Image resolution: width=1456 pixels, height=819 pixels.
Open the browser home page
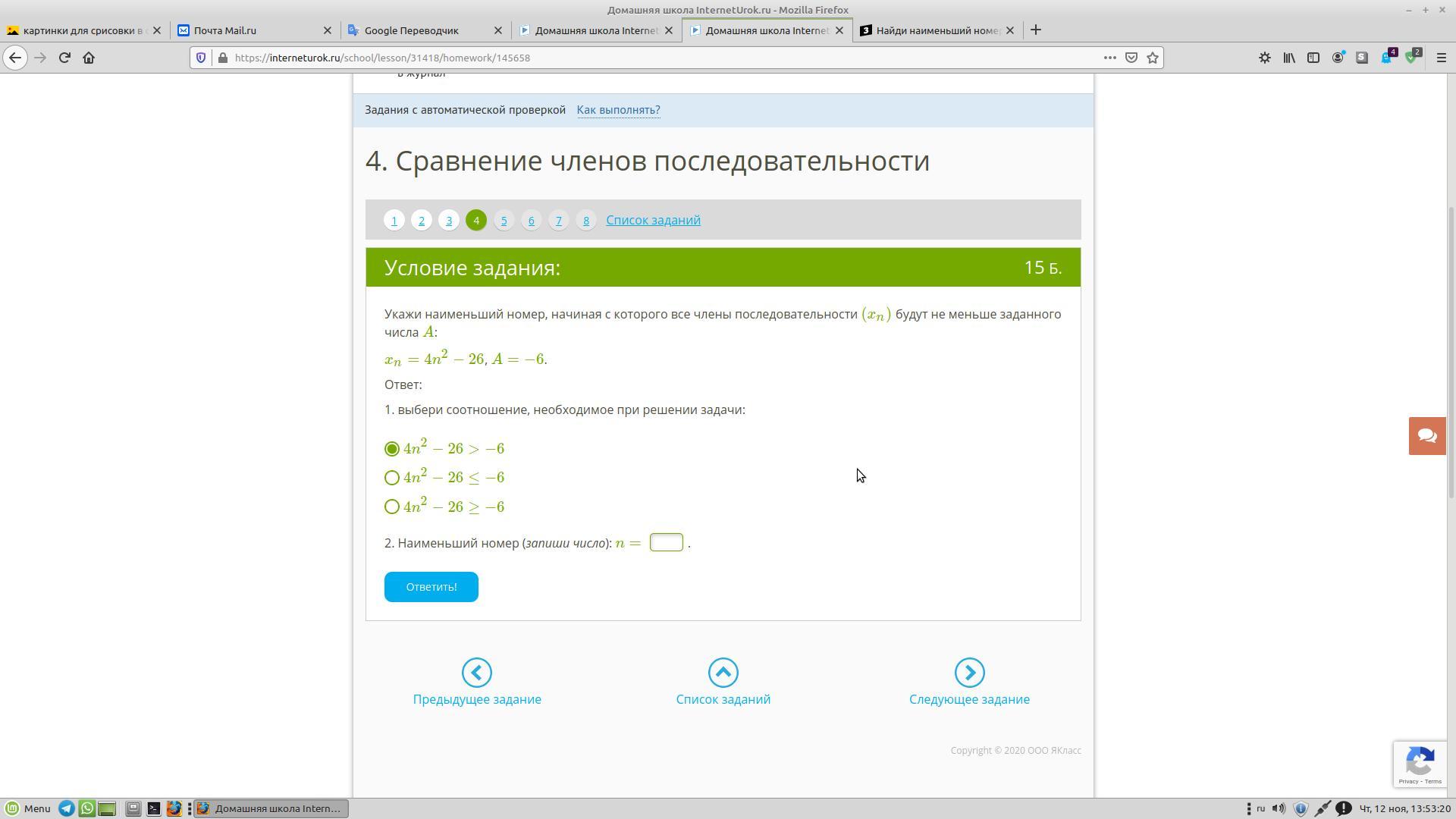pos(89,58)
